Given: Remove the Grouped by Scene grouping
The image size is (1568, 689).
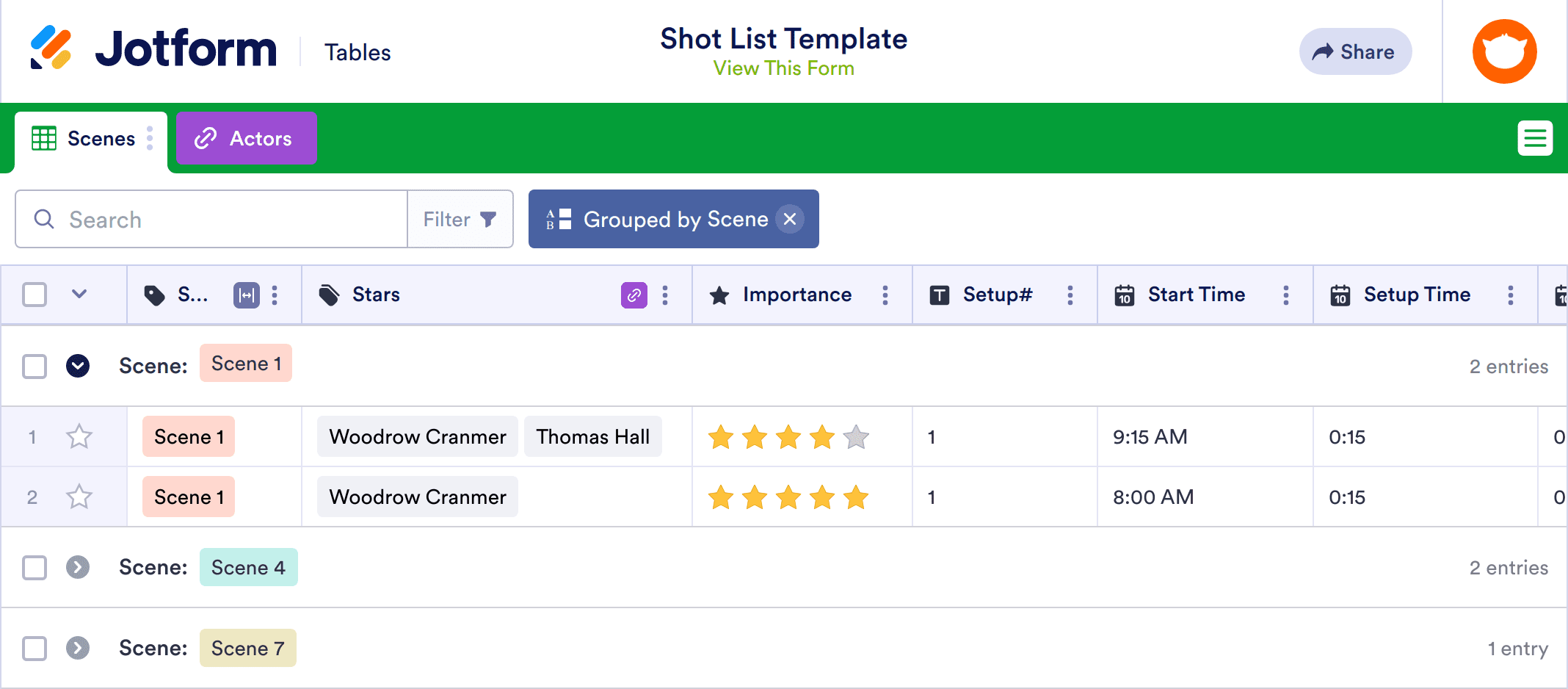Looking at the screenshot, I should [790, 219].
